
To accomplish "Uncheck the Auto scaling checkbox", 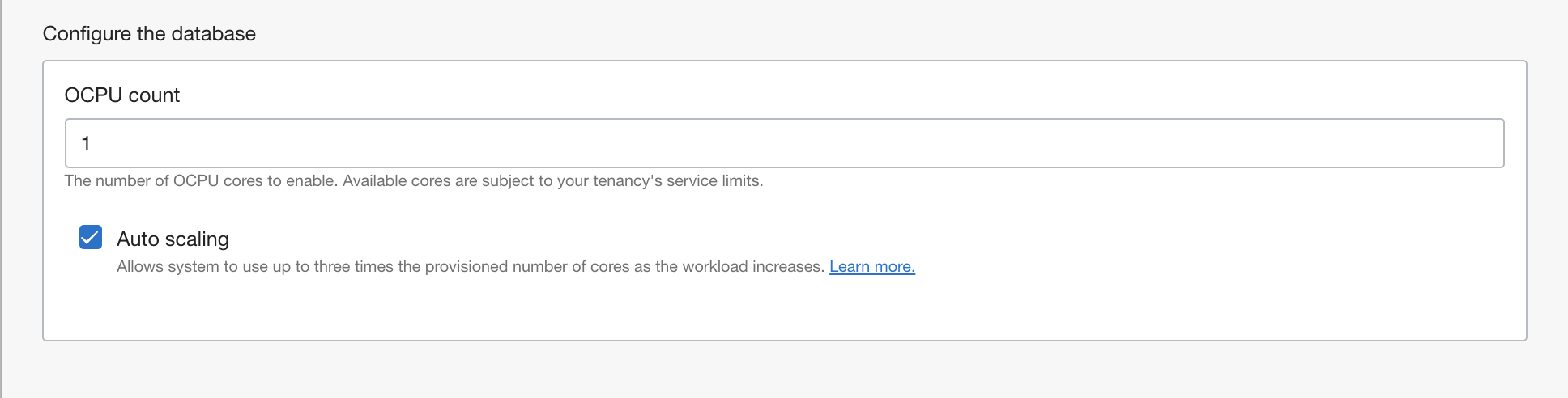I will [x=91, y=237].
